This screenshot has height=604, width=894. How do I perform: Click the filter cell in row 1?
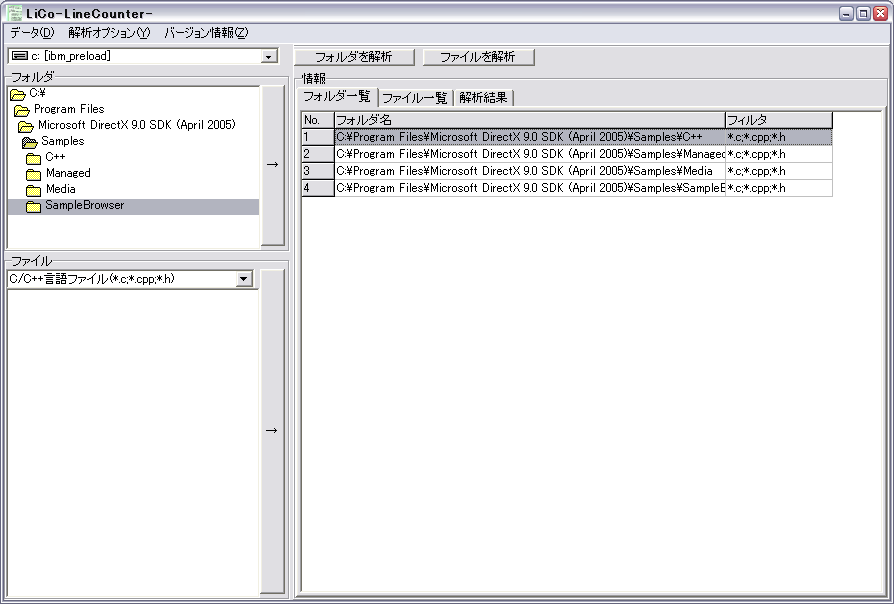tap(779, 137)
